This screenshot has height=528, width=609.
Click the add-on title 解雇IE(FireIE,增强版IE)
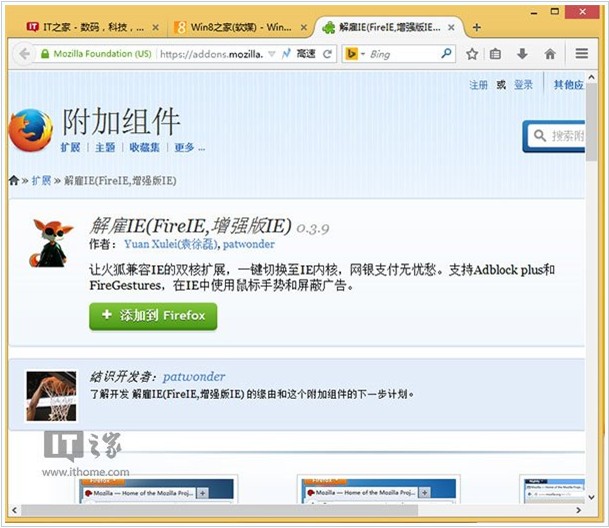(190, 225)
